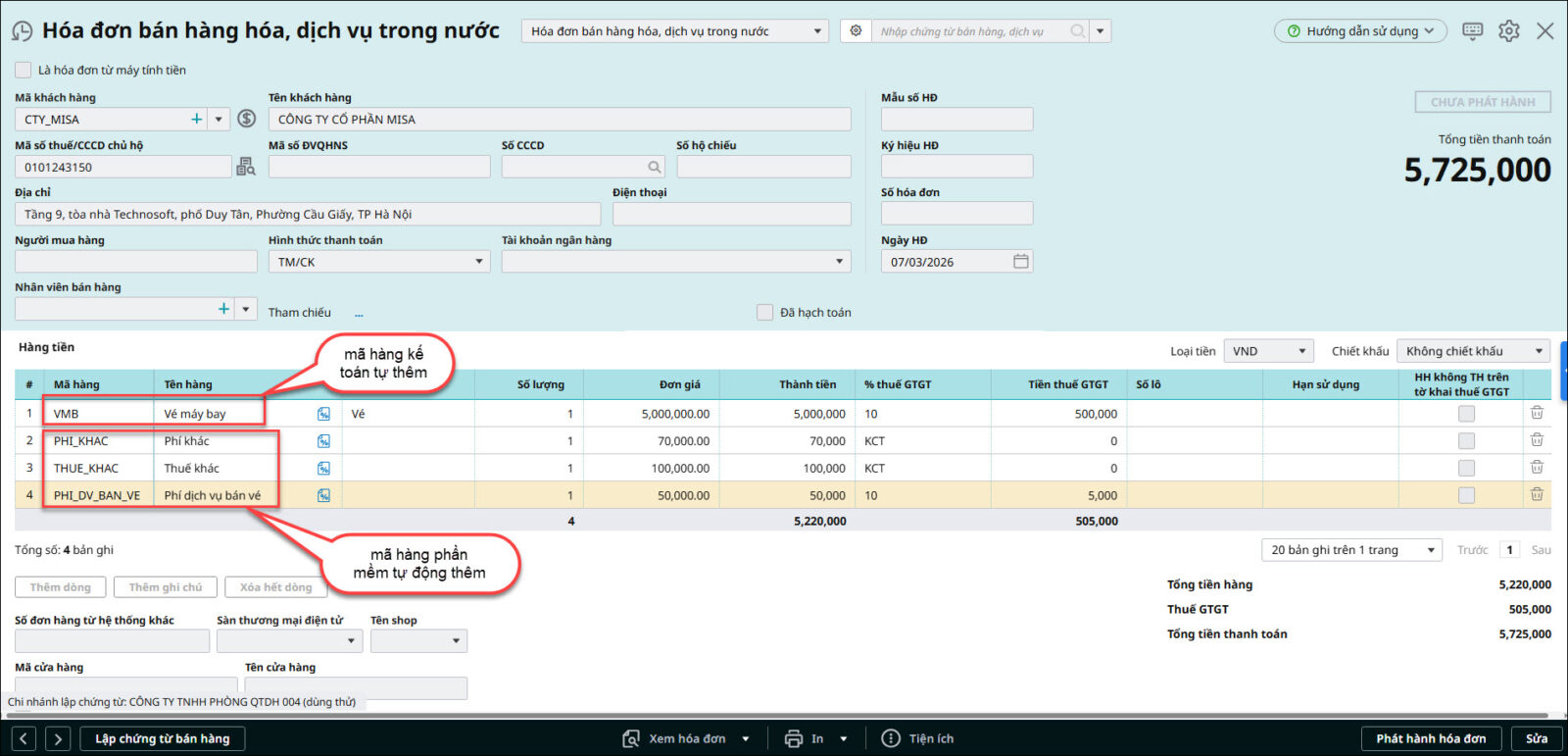Viewport: 1568px width, 756px height.
Task: Click the Người mua hàng input field
Action: (136, 262)
